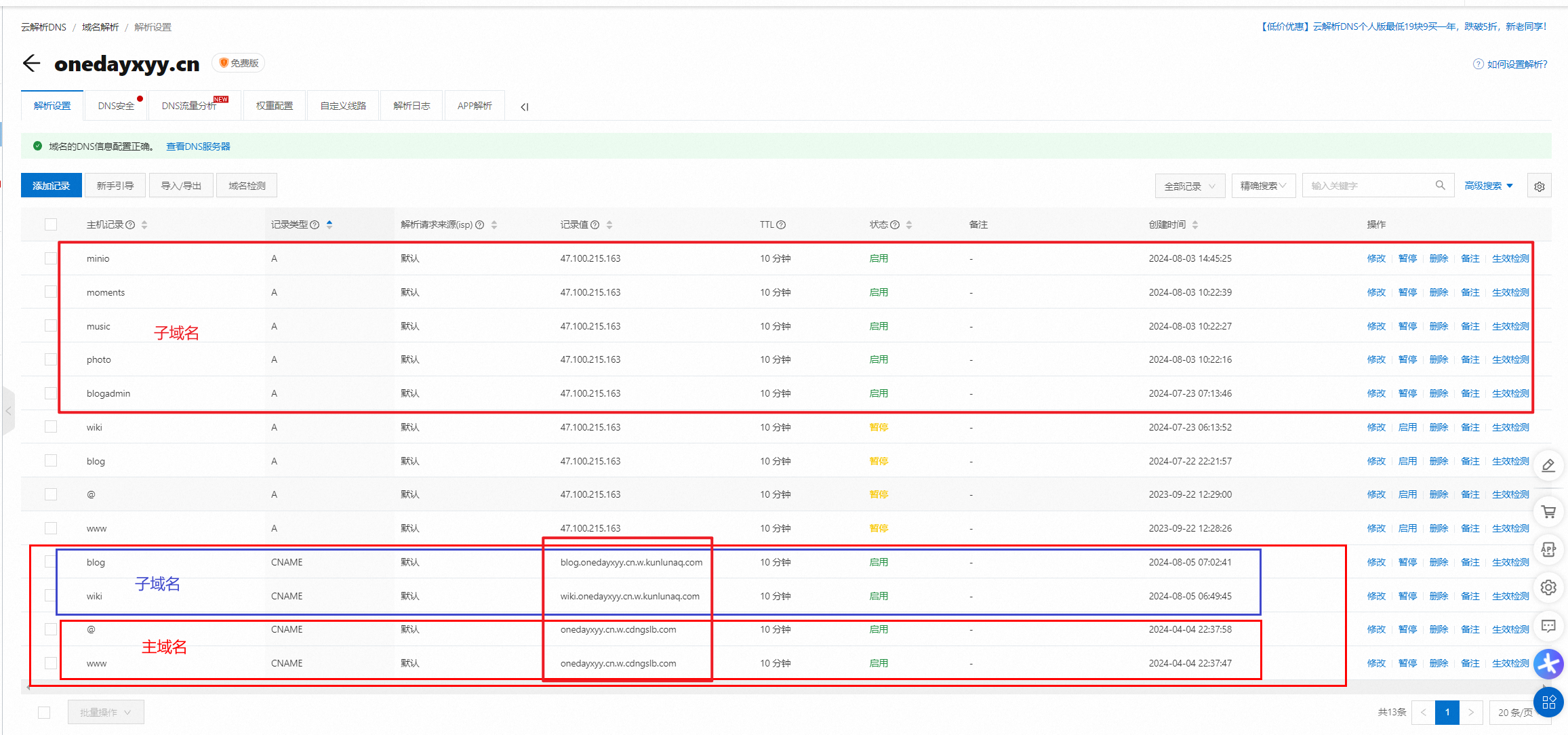Check the paused wiki A record checkbox
Screen dimensions: 1568x735
tap(51, 426)
